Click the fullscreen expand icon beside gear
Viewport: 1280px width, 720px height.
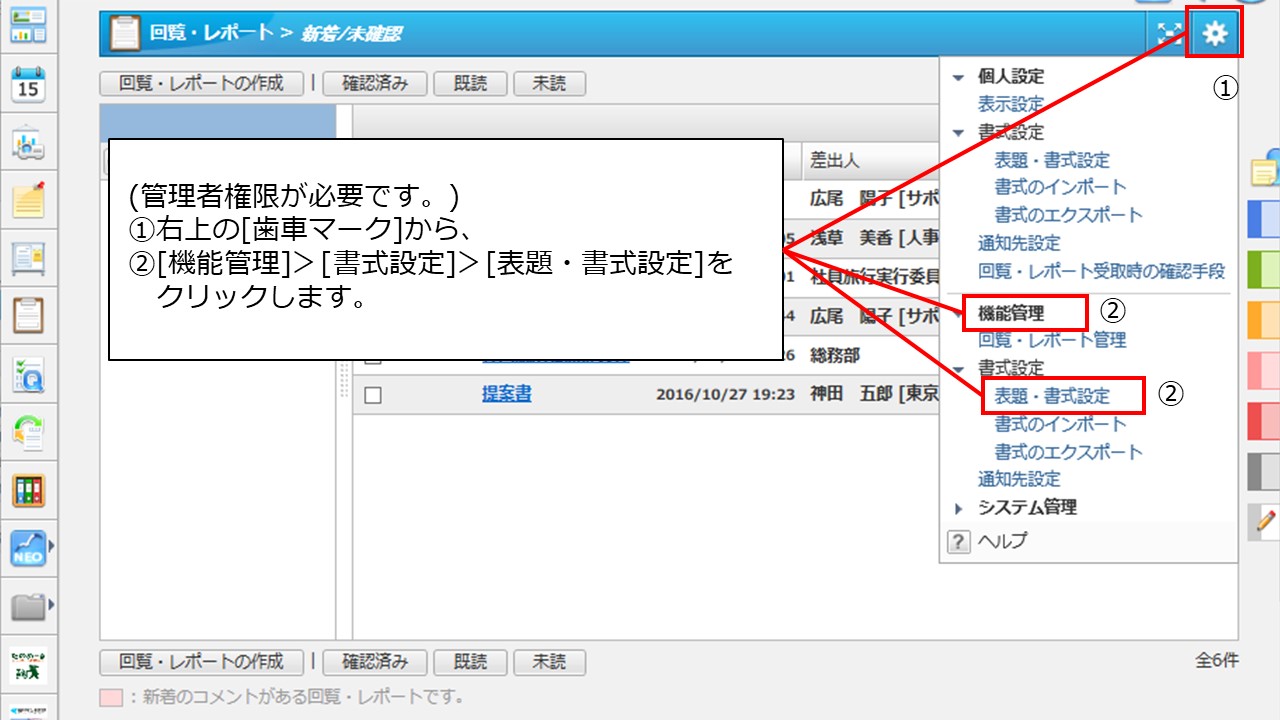[x=1168, y=34]
